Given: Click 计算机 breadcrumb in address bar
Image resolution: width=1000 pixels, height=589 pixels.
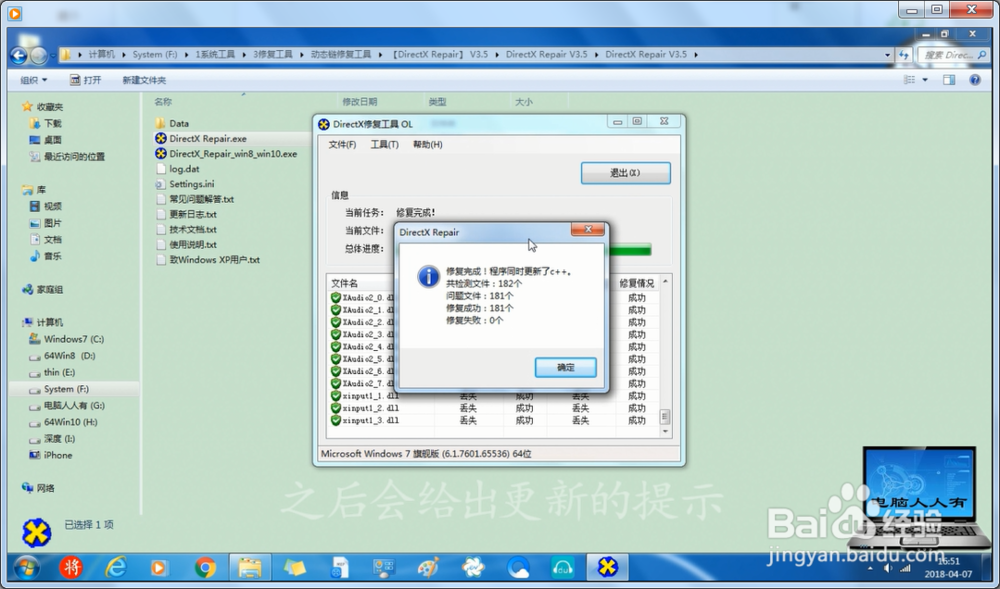Looking at the screenshot, I should click(102, 55).
